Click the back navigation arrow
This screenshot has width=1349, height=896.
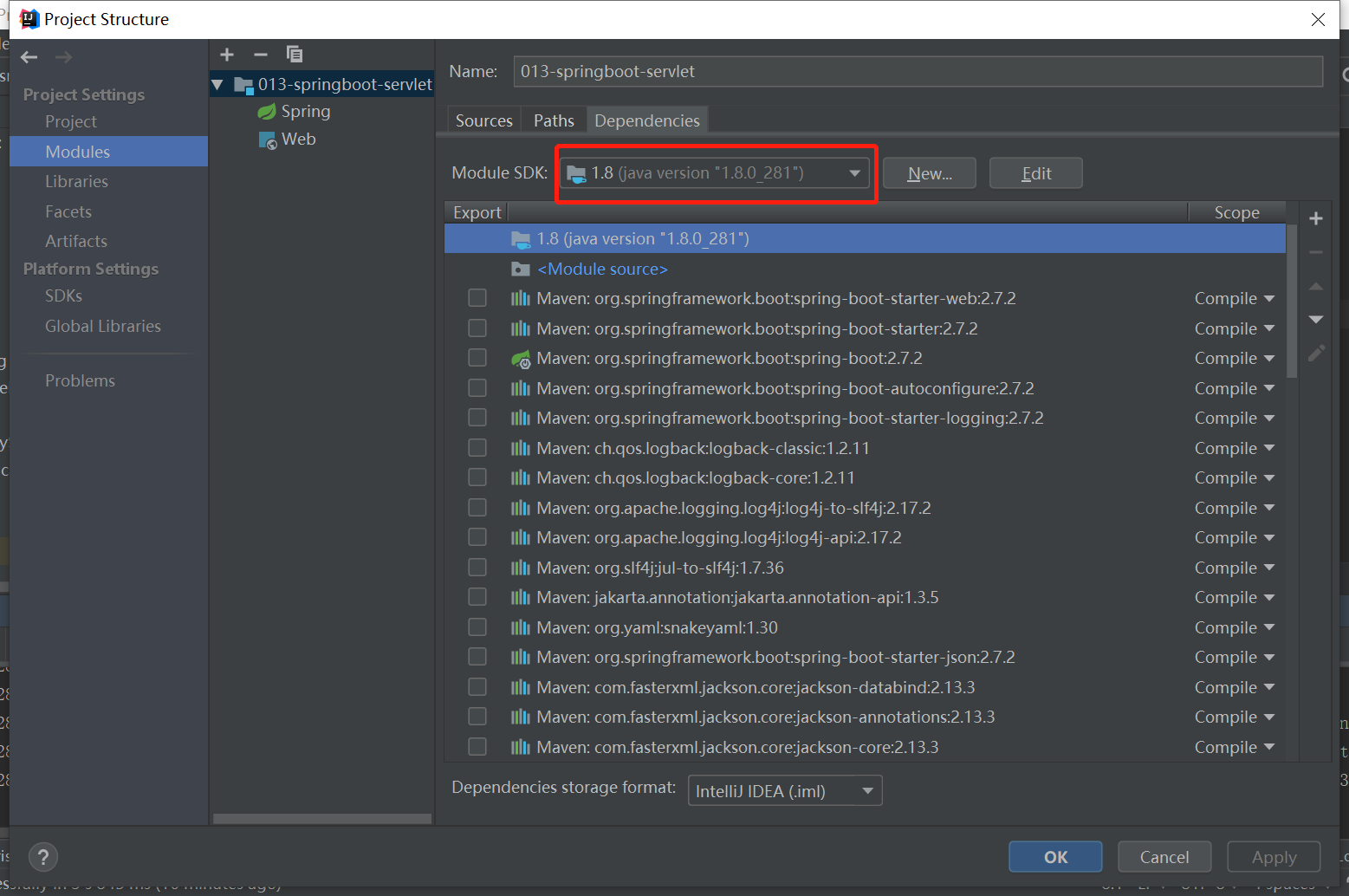(x=29, y=57)
